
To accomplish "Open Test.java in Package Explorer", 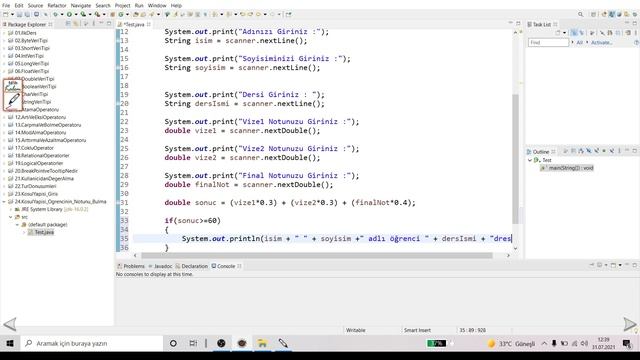I will (x=44, y=232).
